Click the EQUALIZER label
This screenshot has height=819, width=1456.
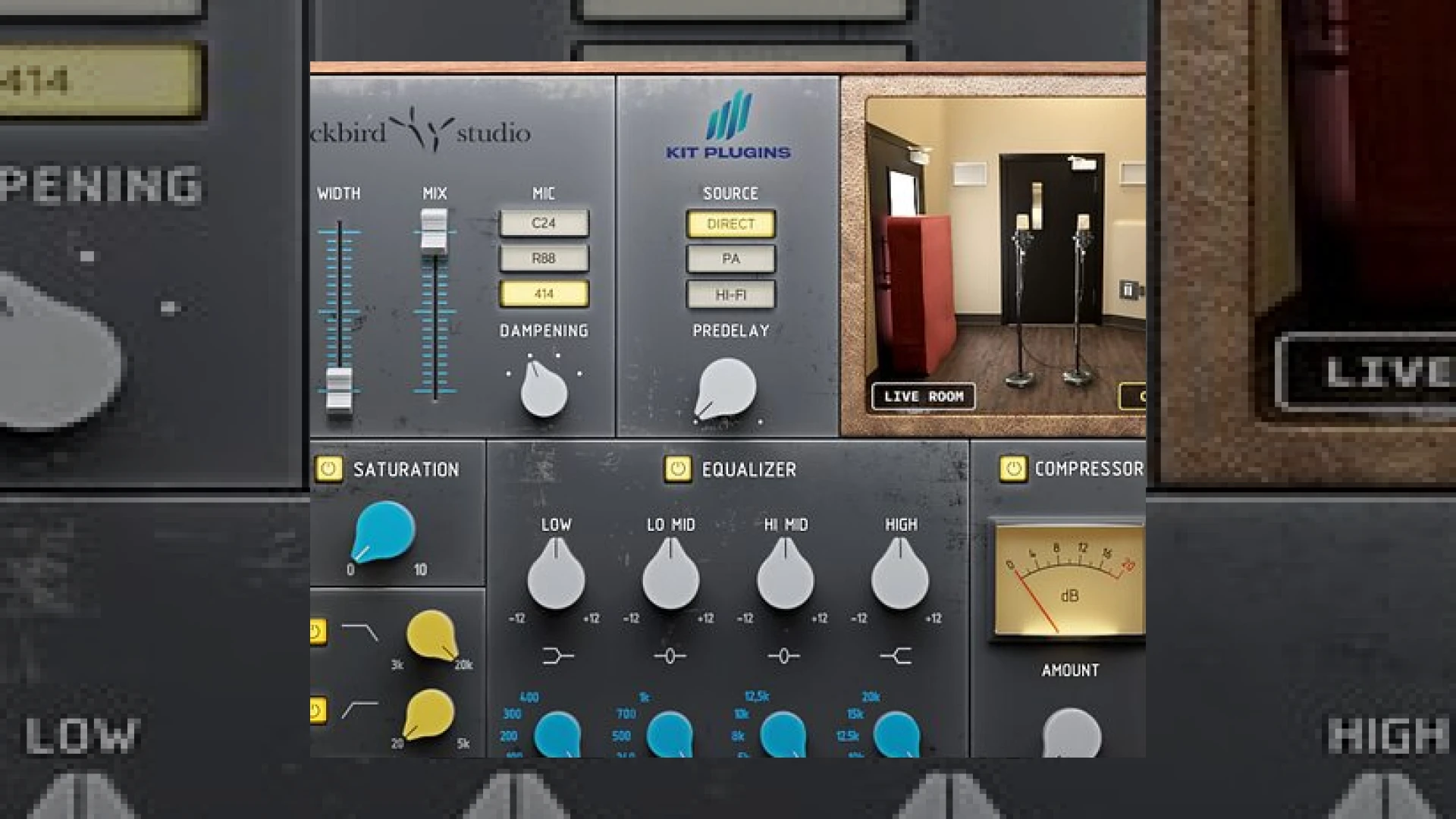pyautogui.click(x=749, y=469)
